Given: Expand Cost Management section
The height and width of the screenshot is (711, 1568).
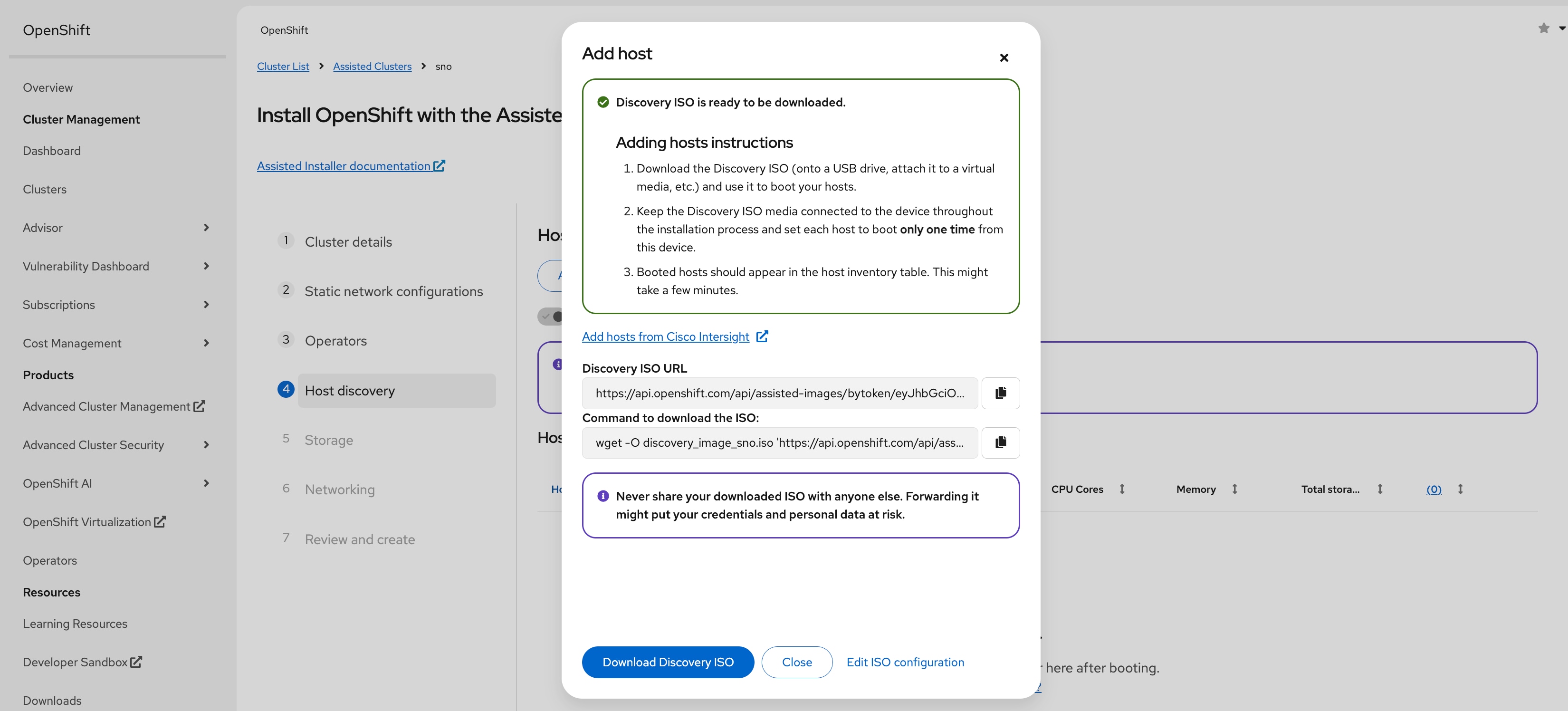Looking at the screenshot, I should tap(206, 343).
